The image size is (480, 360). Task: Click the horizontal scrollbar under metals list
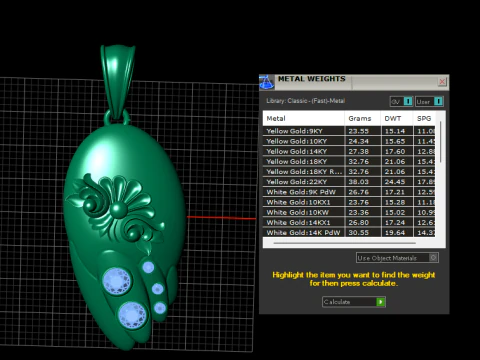(x=344, y=243)
